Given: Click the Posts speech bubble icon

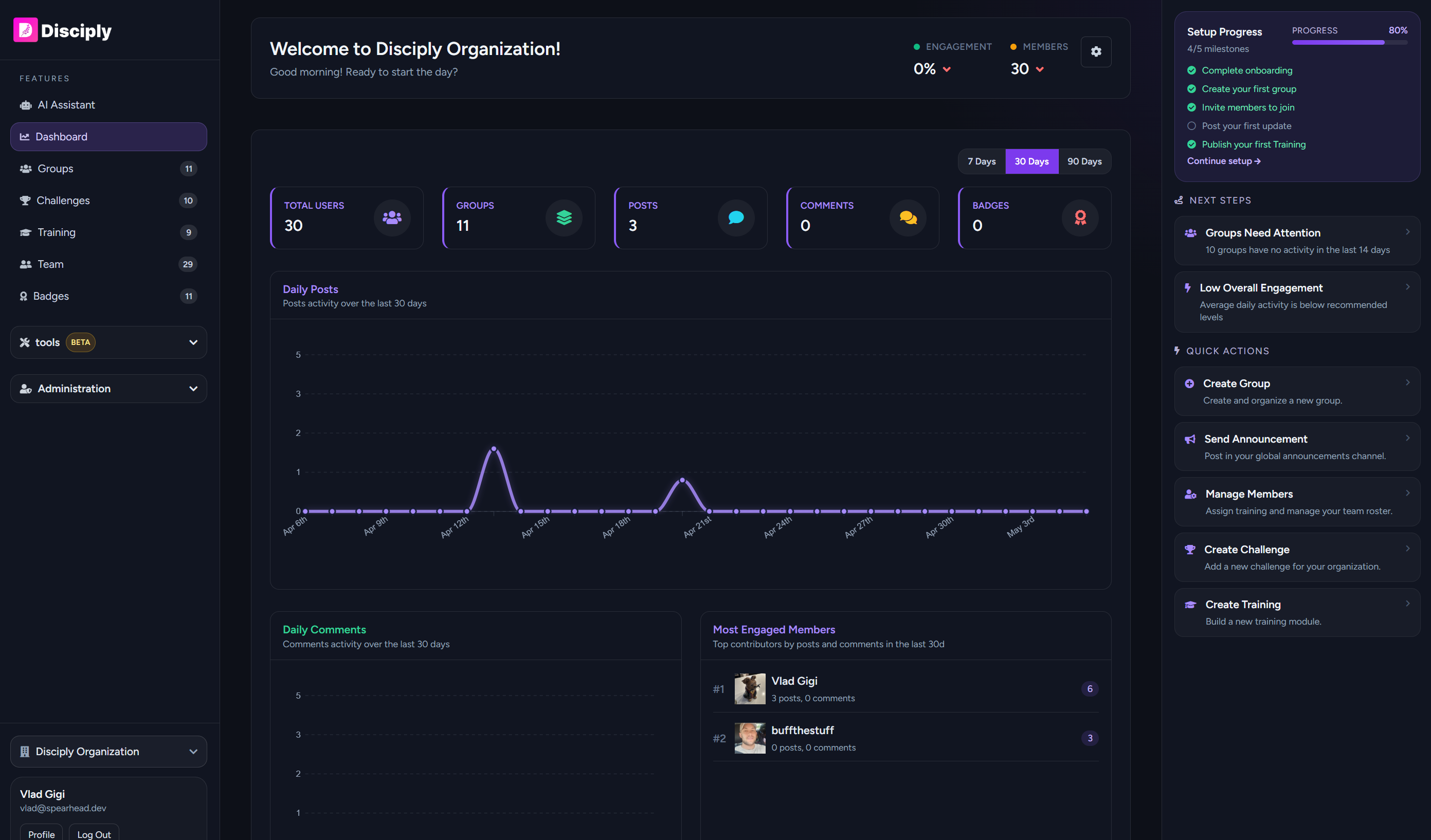Looking at the screenshot, I should [x=736, y=218].
